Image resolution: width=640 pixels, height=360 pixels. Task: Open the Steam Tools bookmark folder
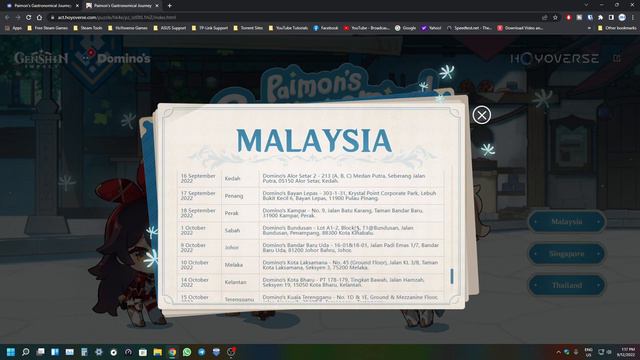point(88,28)
